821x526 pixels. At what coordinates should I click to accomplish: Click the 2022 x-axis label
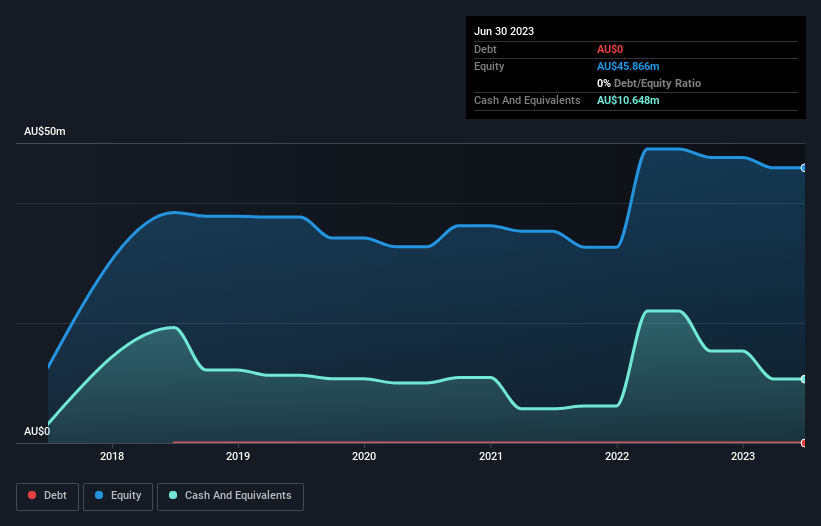(x=617, y=456)
